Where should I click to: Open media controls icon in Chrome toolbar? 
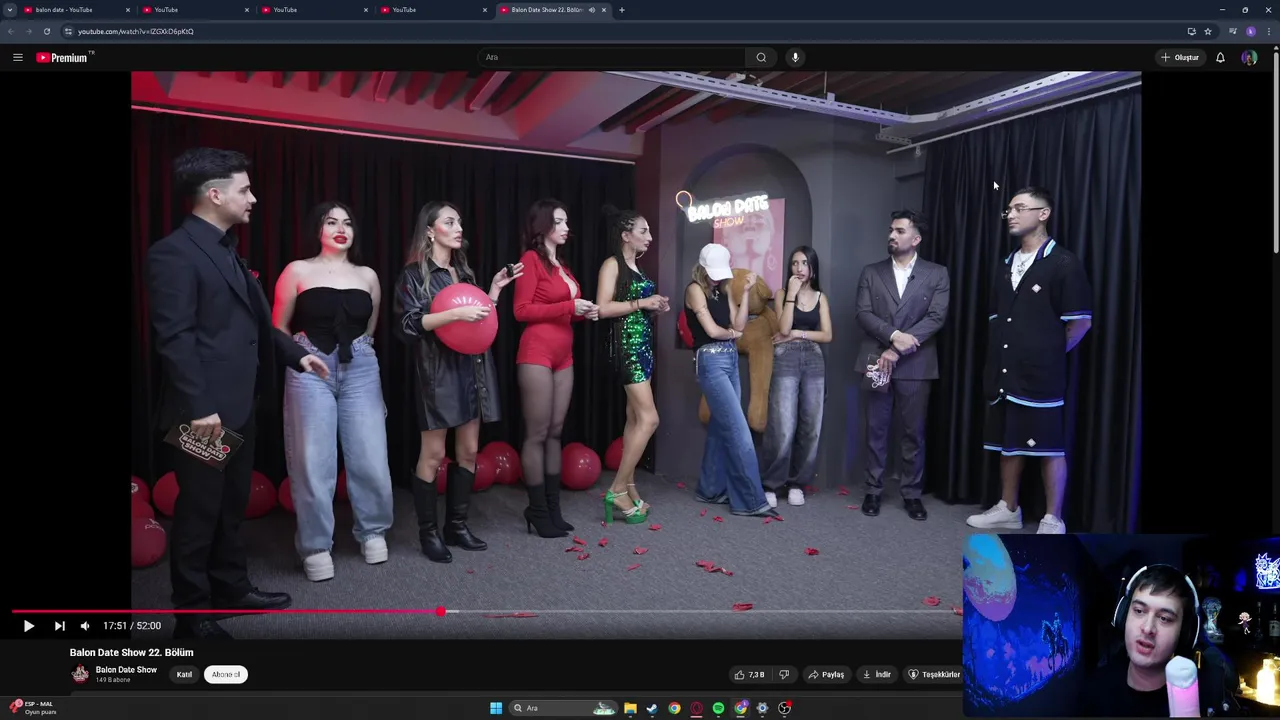pyautogui.click(x=1232, y=31)
